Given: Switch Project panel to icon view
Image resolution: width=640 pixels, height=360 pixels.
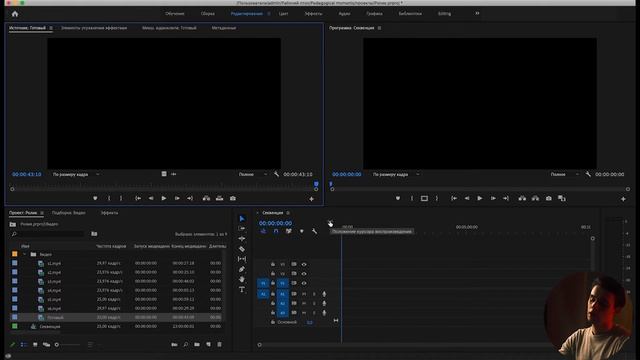Looking at the screenshot, I should pyautogui.click(x=35, y=344).
